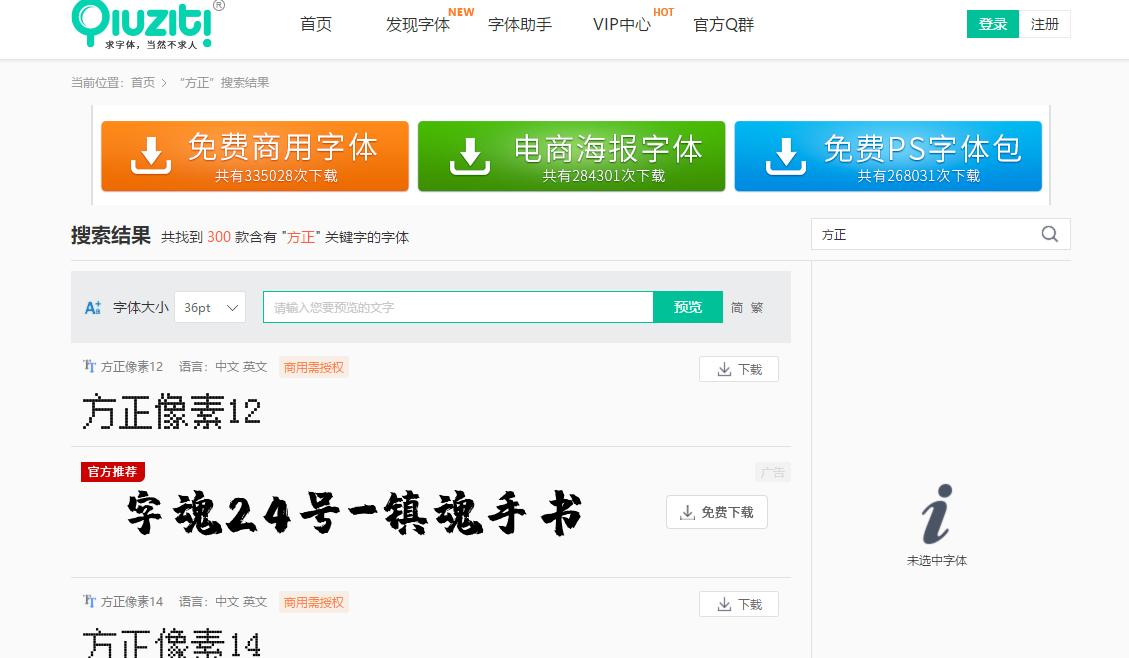Click the 注册 button
The image size is (1129, 658).
[x=1045, y=23]
